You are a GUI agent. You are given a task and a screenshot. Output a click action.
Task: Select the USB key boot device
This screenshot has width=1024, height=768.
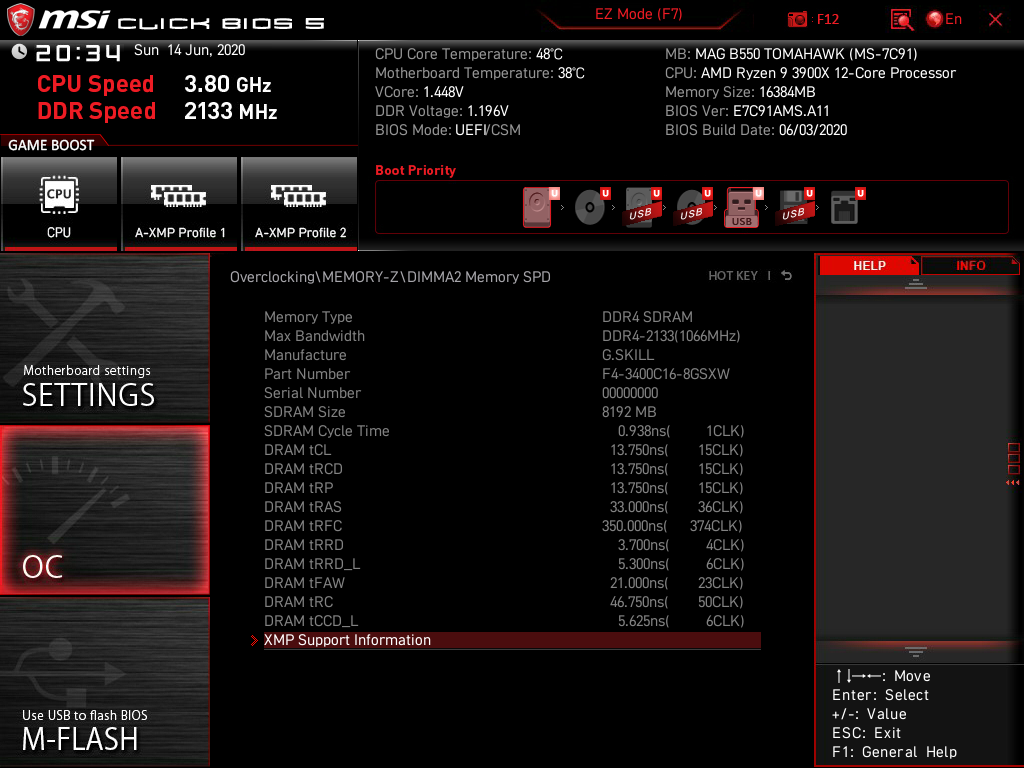pyautogui.click(x=743, y=207)
